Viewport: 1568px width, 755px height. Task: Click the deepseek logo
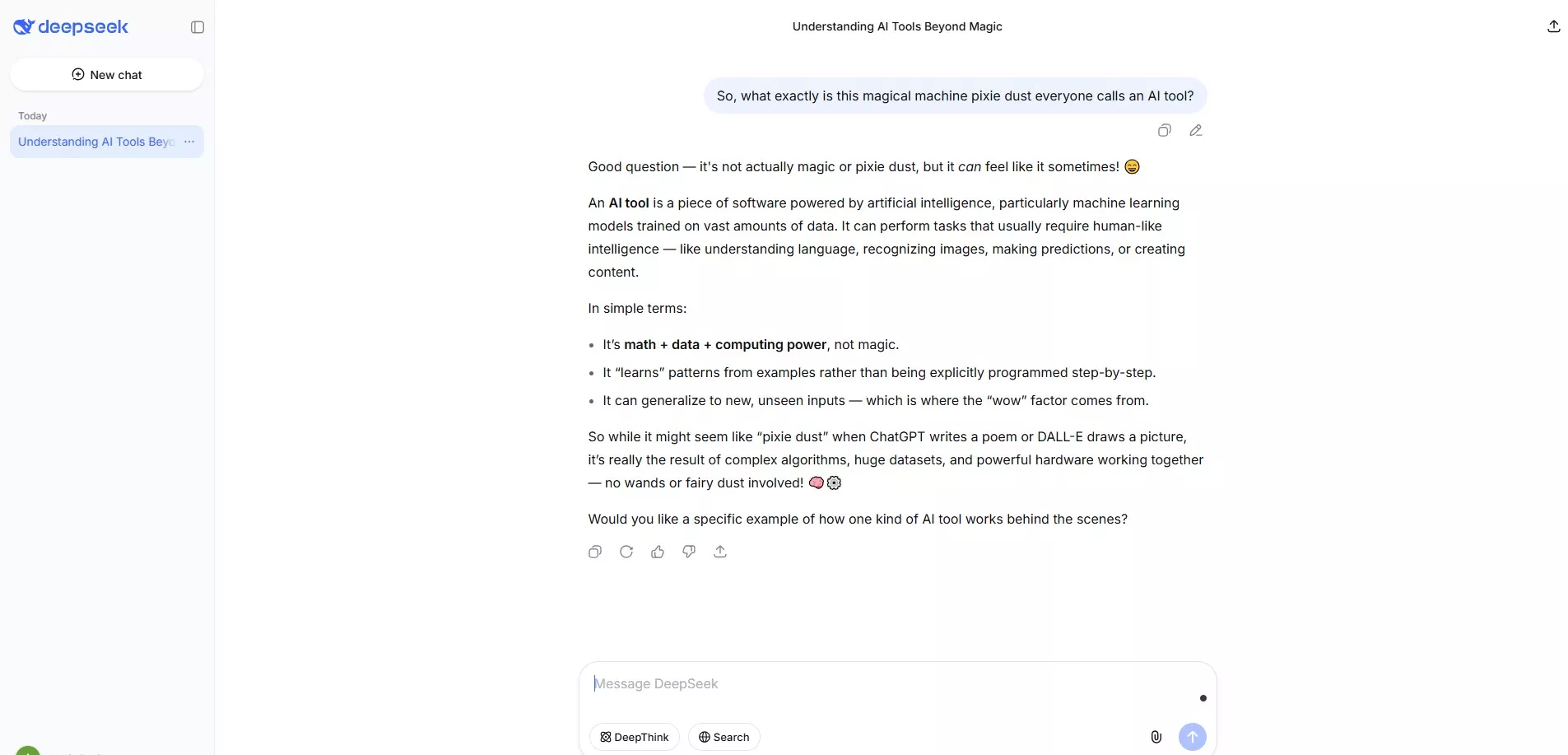[71, 27]
